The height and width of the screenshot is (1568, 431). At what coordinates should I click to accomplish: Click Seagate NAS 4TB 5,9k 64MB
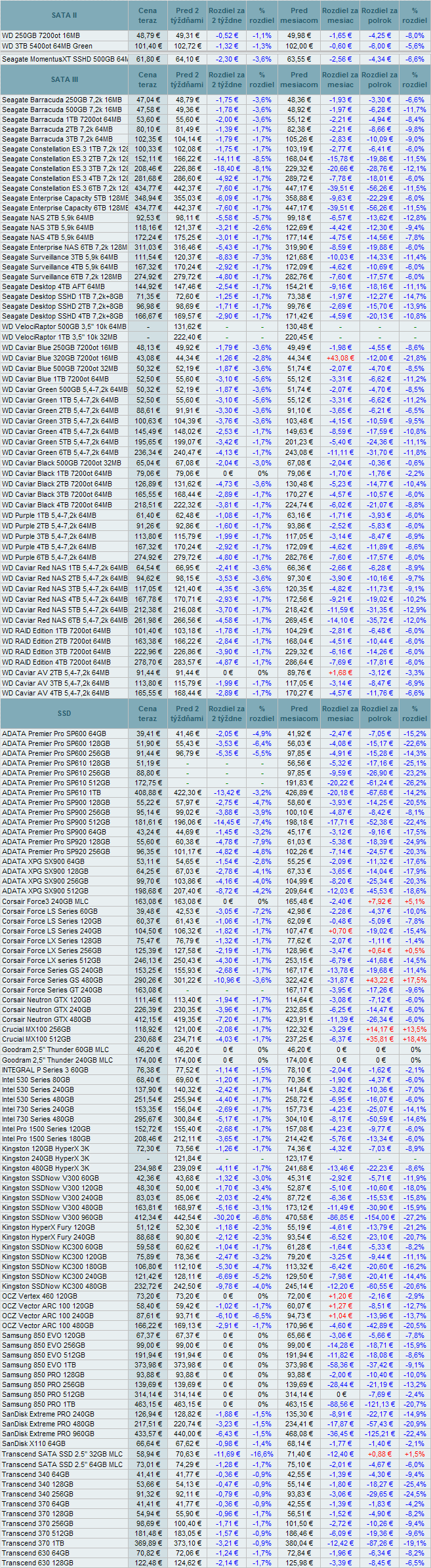coord(48,237)
